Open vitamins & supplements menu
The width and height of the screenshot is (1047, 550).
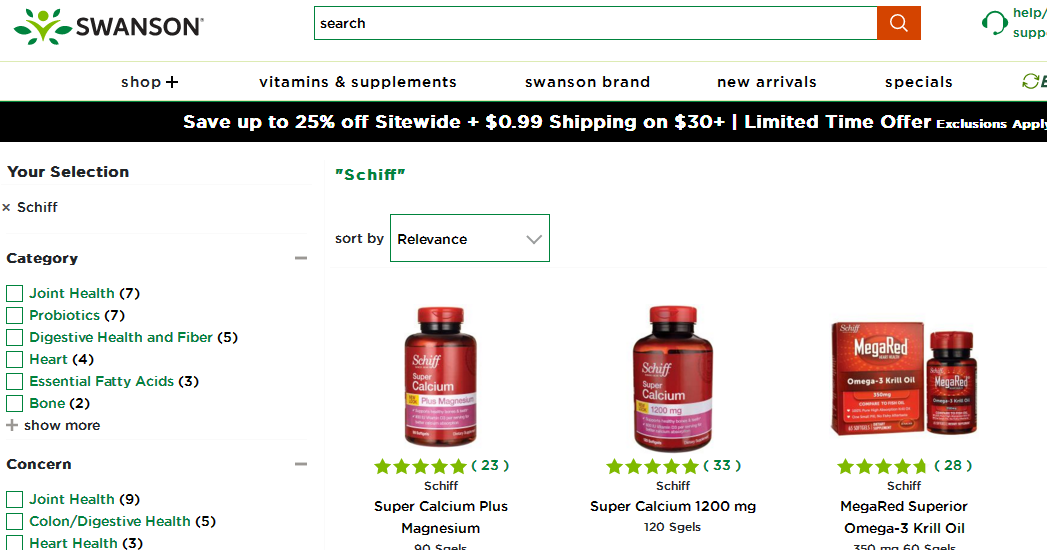[357, 82]
